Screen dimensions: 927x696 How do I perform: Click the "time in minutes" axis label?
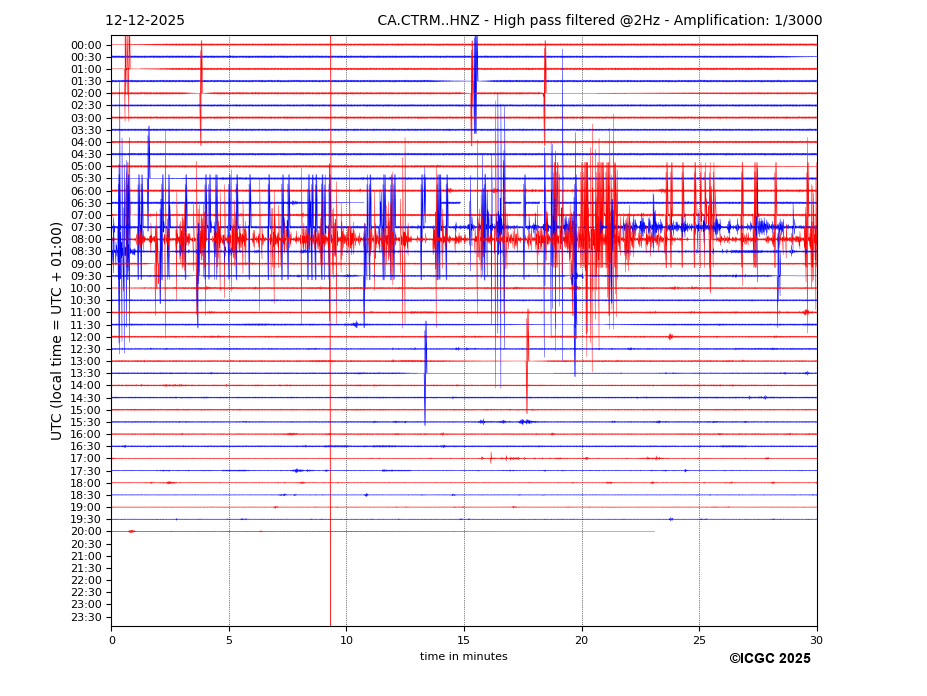pos(463,657)
